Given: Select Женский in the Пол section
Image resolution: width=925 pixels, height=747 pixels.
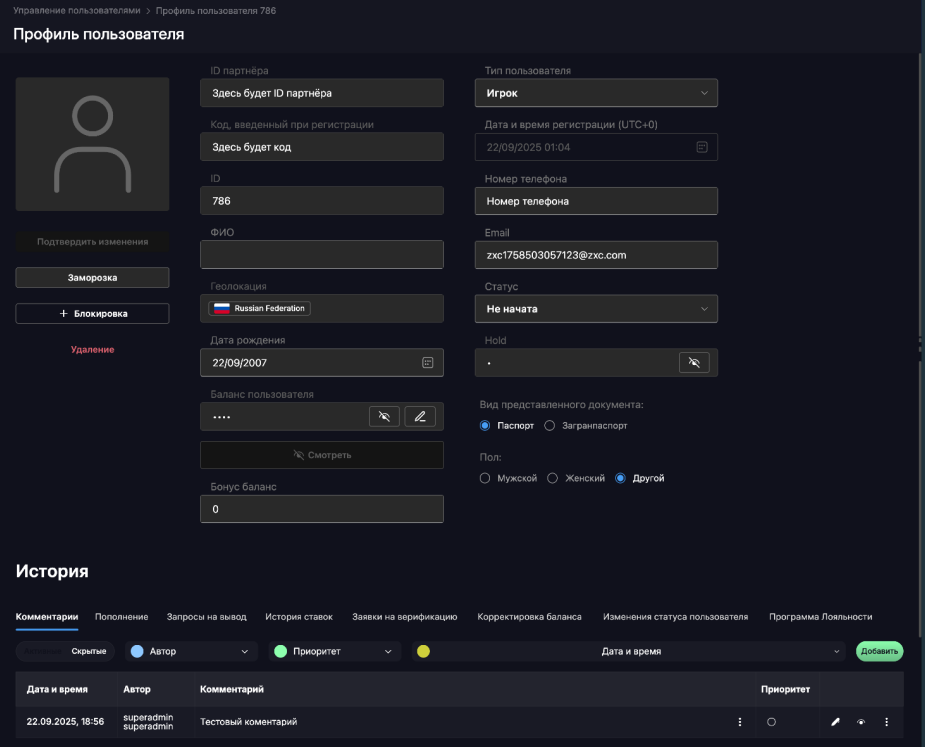Looking at the screenshot, I should click(552, 477).
